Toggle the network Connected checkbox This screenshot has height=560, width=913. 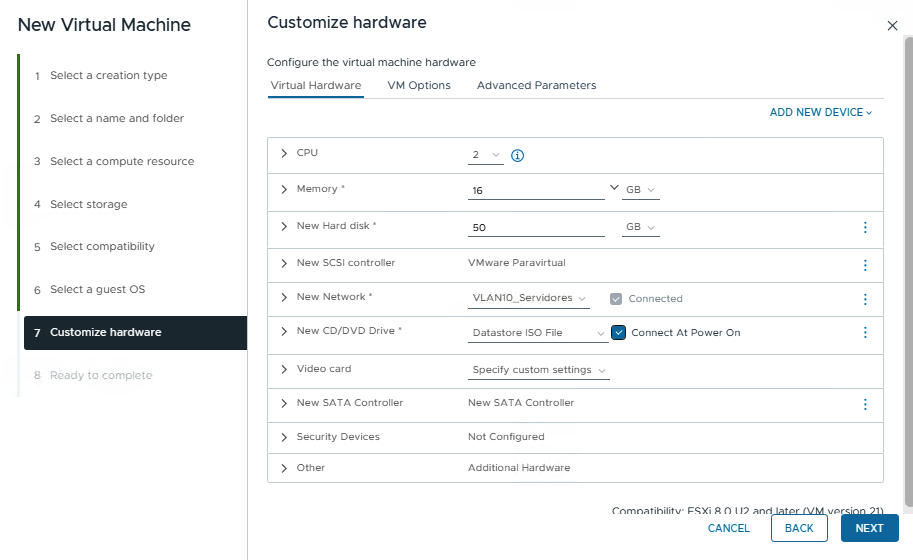(x=616, y=299)
